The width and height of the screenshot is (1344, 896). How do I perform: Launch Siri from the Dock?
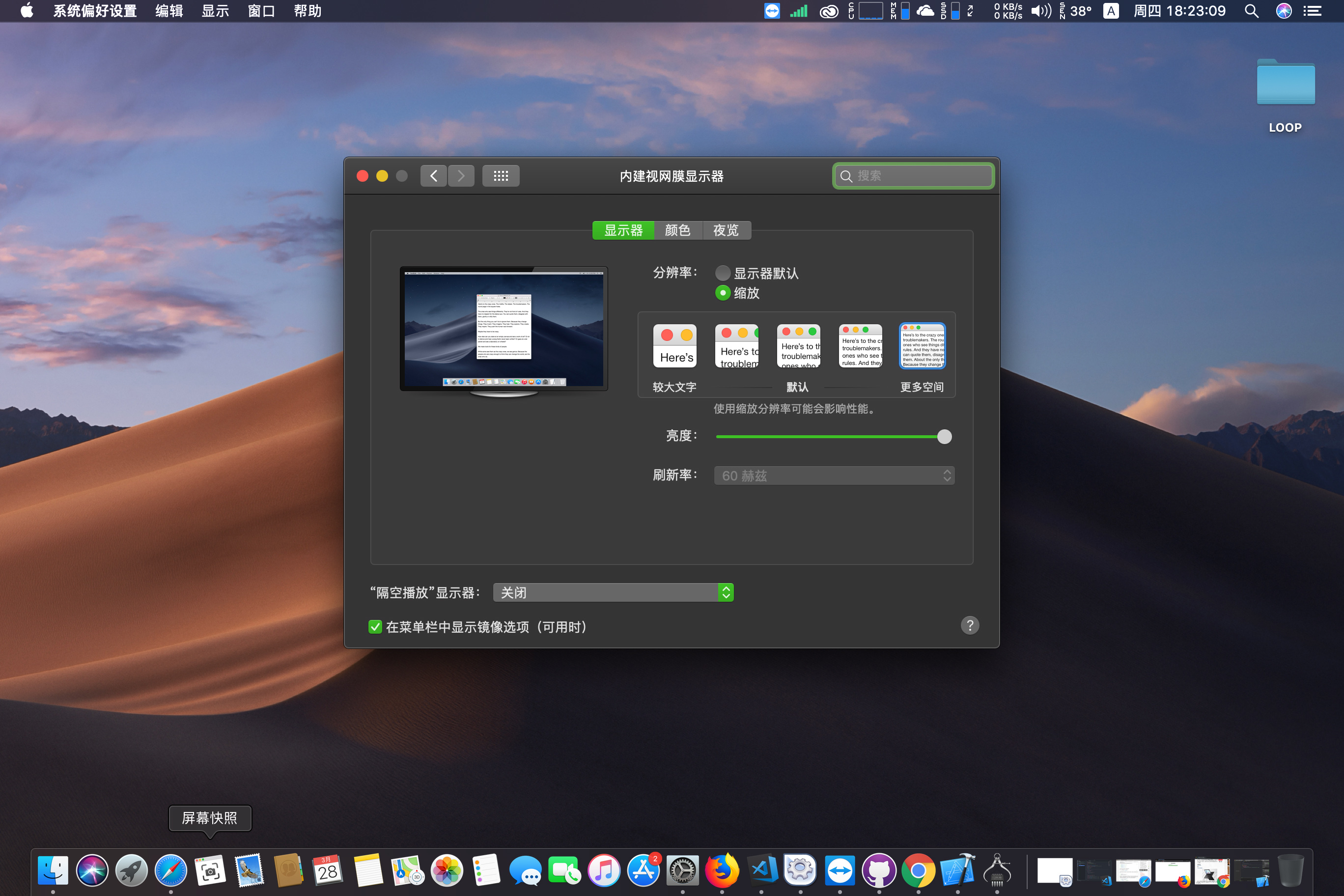pos(92,871)
